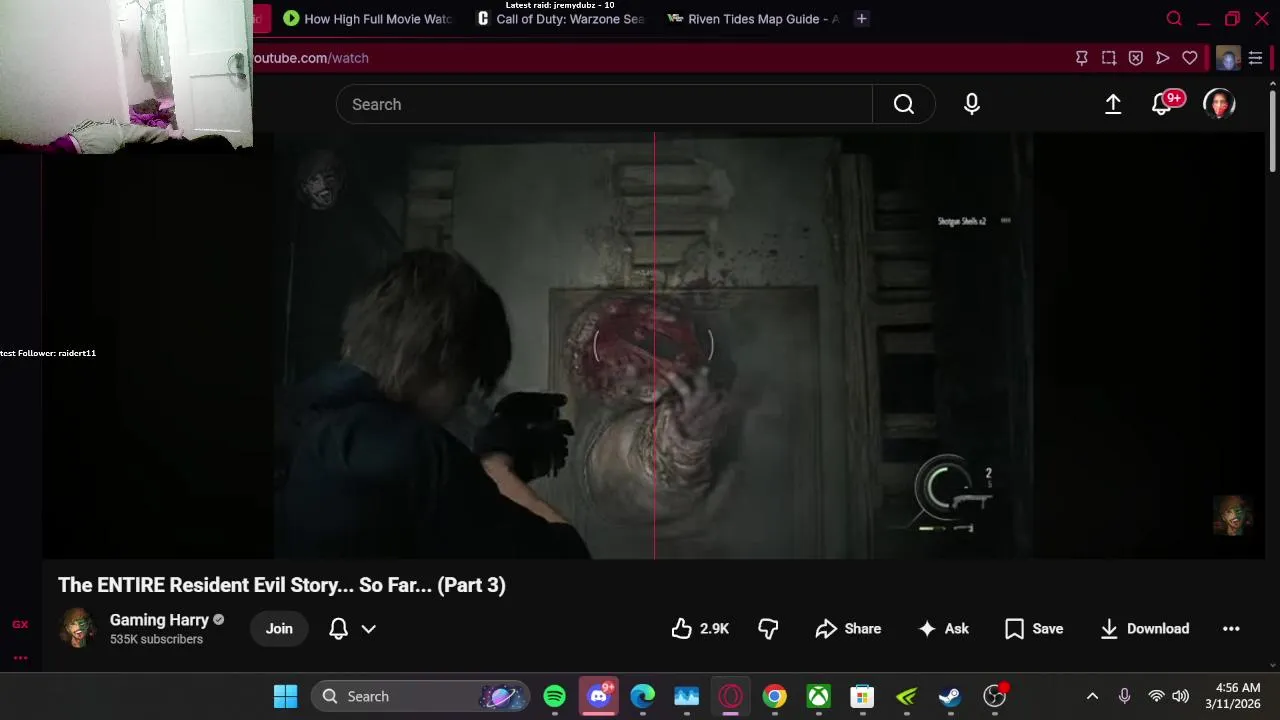Click the YouTube search magnifier button

[x=903, y=104]
